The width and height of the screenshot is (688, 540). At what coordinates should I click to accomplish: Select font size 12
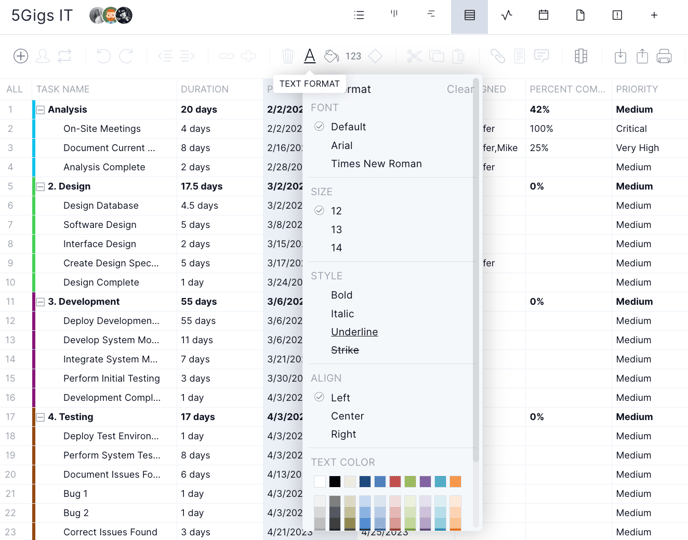tap(336, 211)
